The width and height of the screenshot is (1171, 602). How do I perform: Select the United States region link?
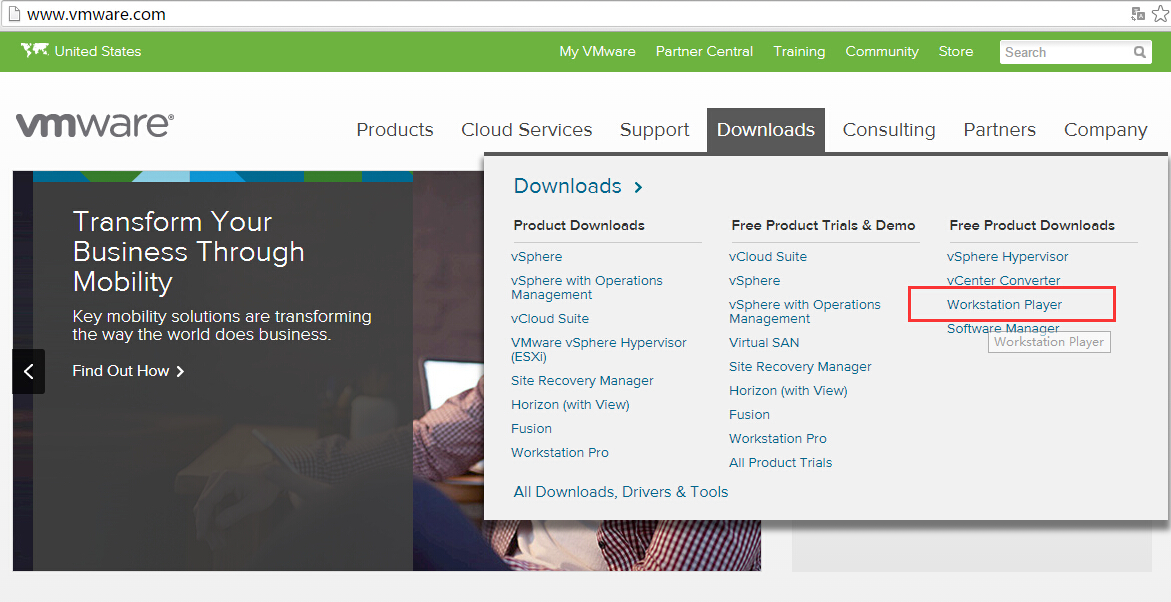[98, 52]
